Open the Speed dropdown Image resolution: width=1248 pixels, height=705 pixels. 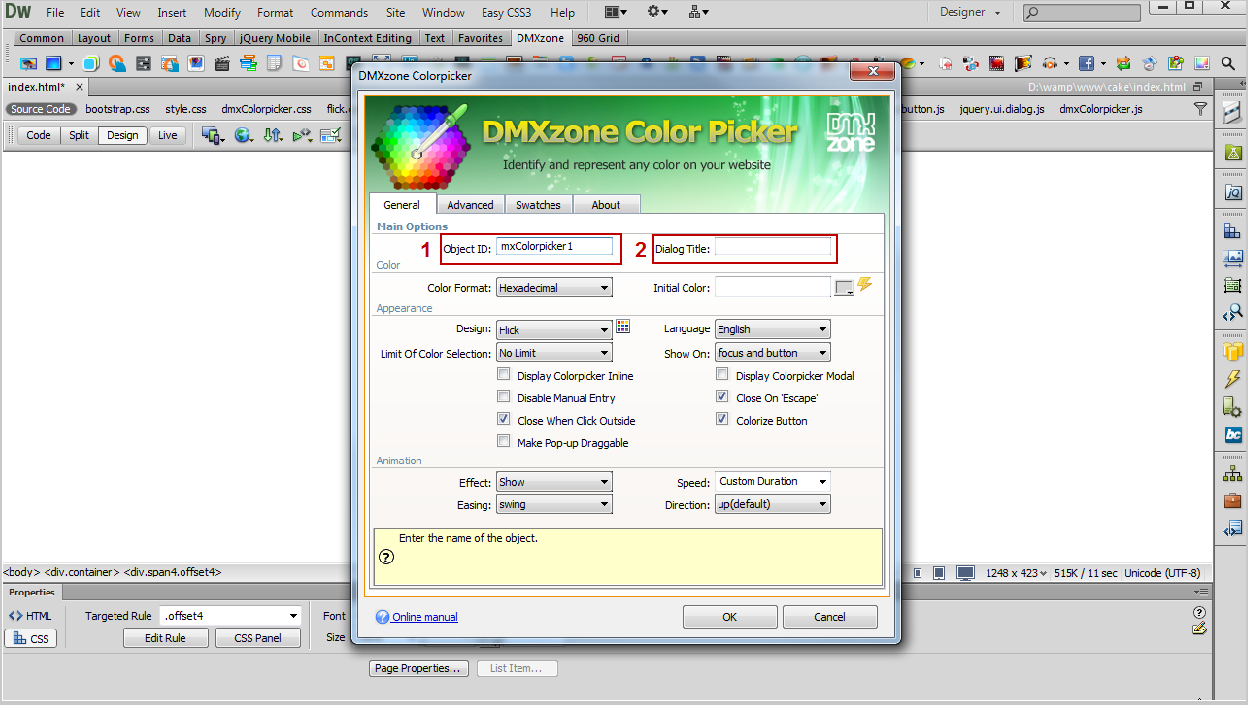click(772, 482)
